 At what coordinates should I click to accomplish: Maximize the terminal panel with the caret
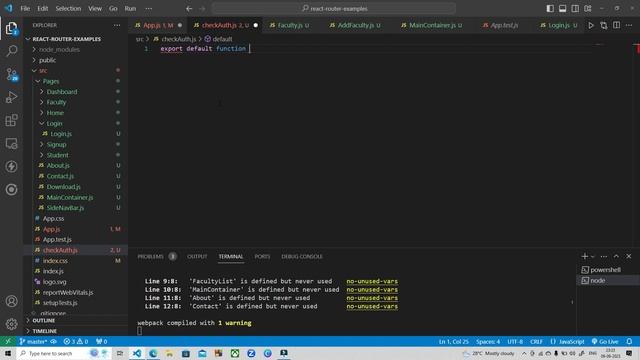tap(616, 256)
